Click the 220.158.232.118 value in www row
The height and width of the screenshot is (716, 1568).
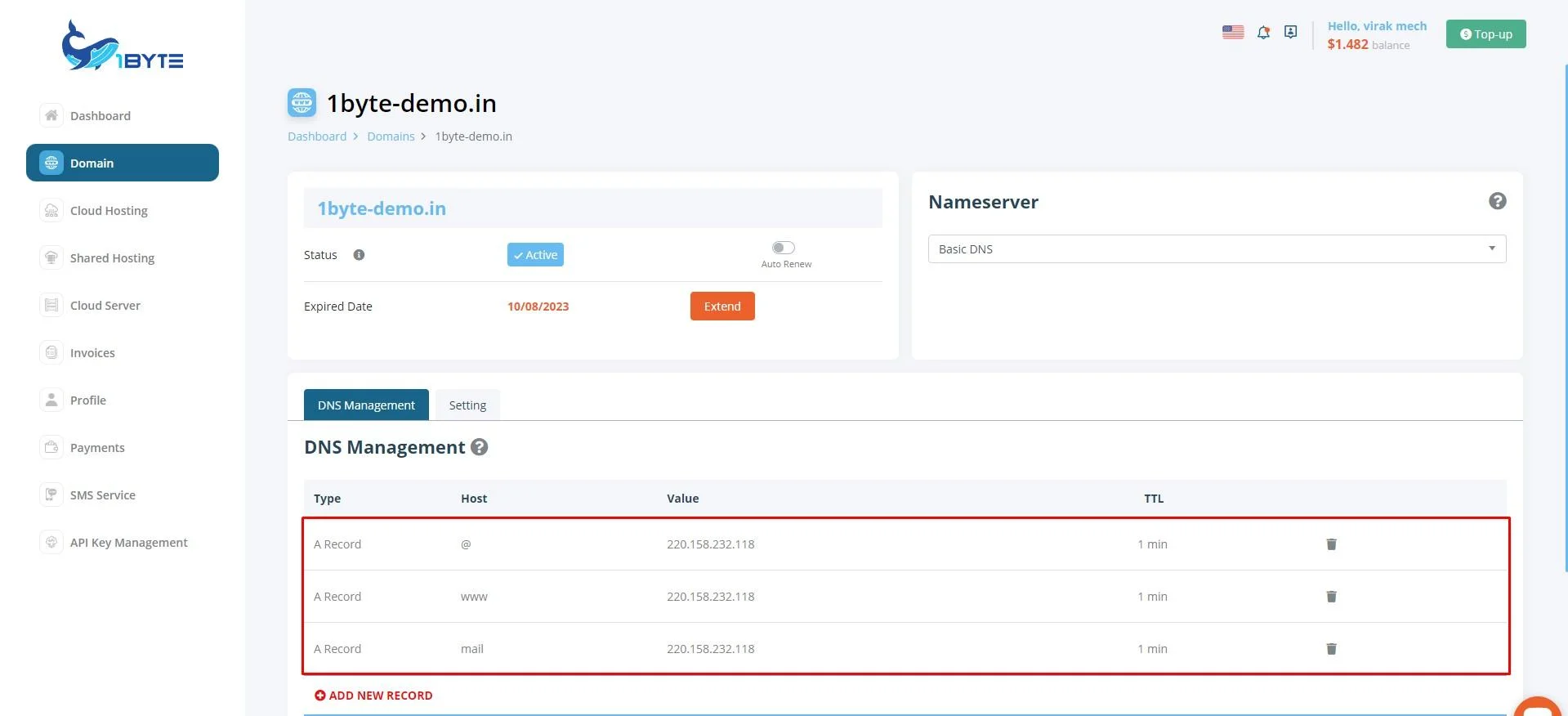pos(710,597)
